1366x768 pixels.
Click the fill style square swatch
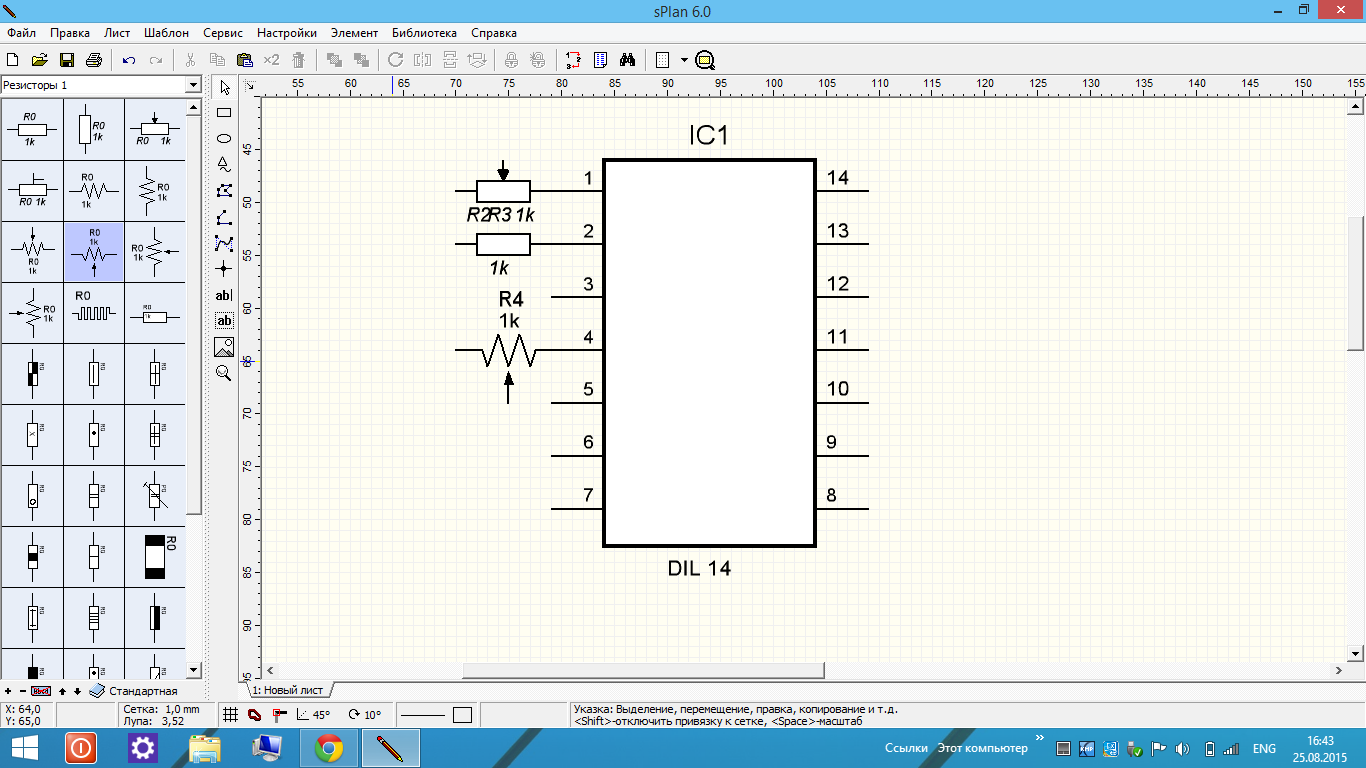[x=462, y=715]
